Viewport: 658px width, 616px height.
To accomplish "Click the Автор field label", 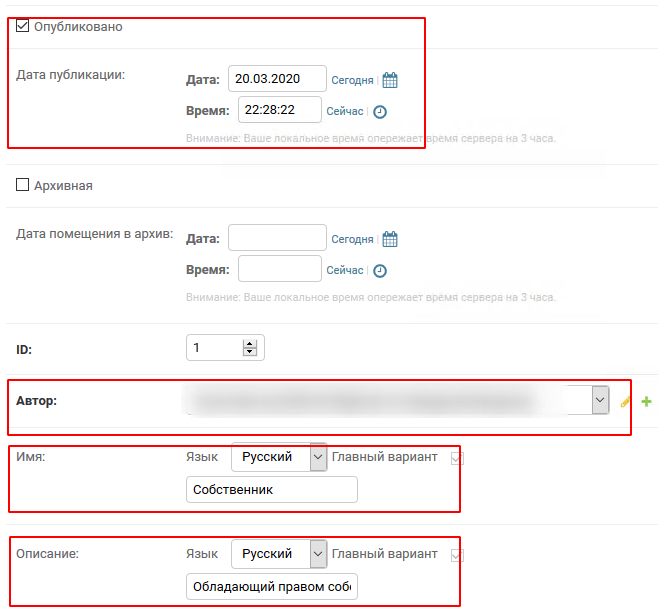I will click(37, 401).
